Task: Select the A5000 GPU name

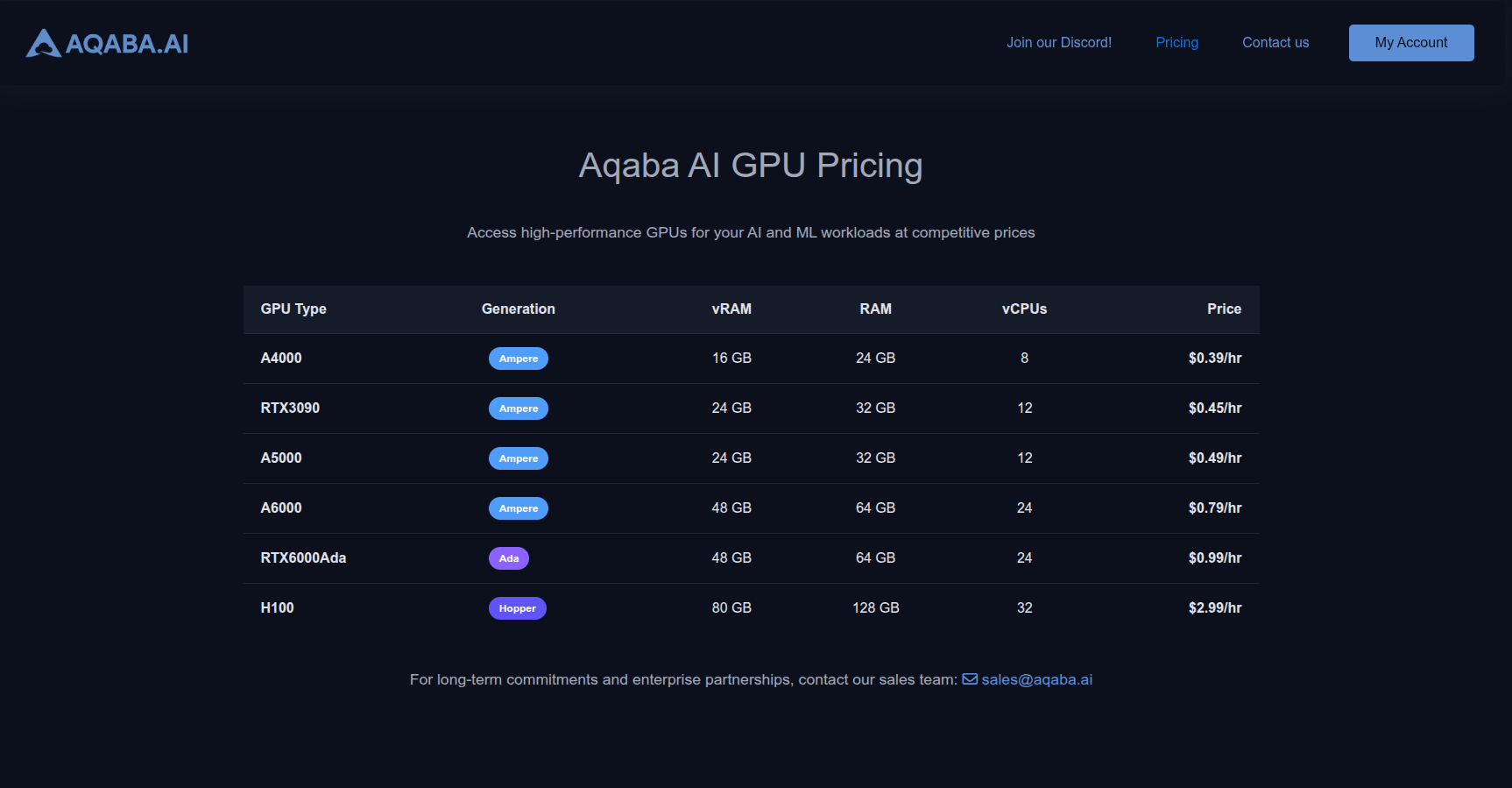Action: pyautogui.click(x=281, y=458)
